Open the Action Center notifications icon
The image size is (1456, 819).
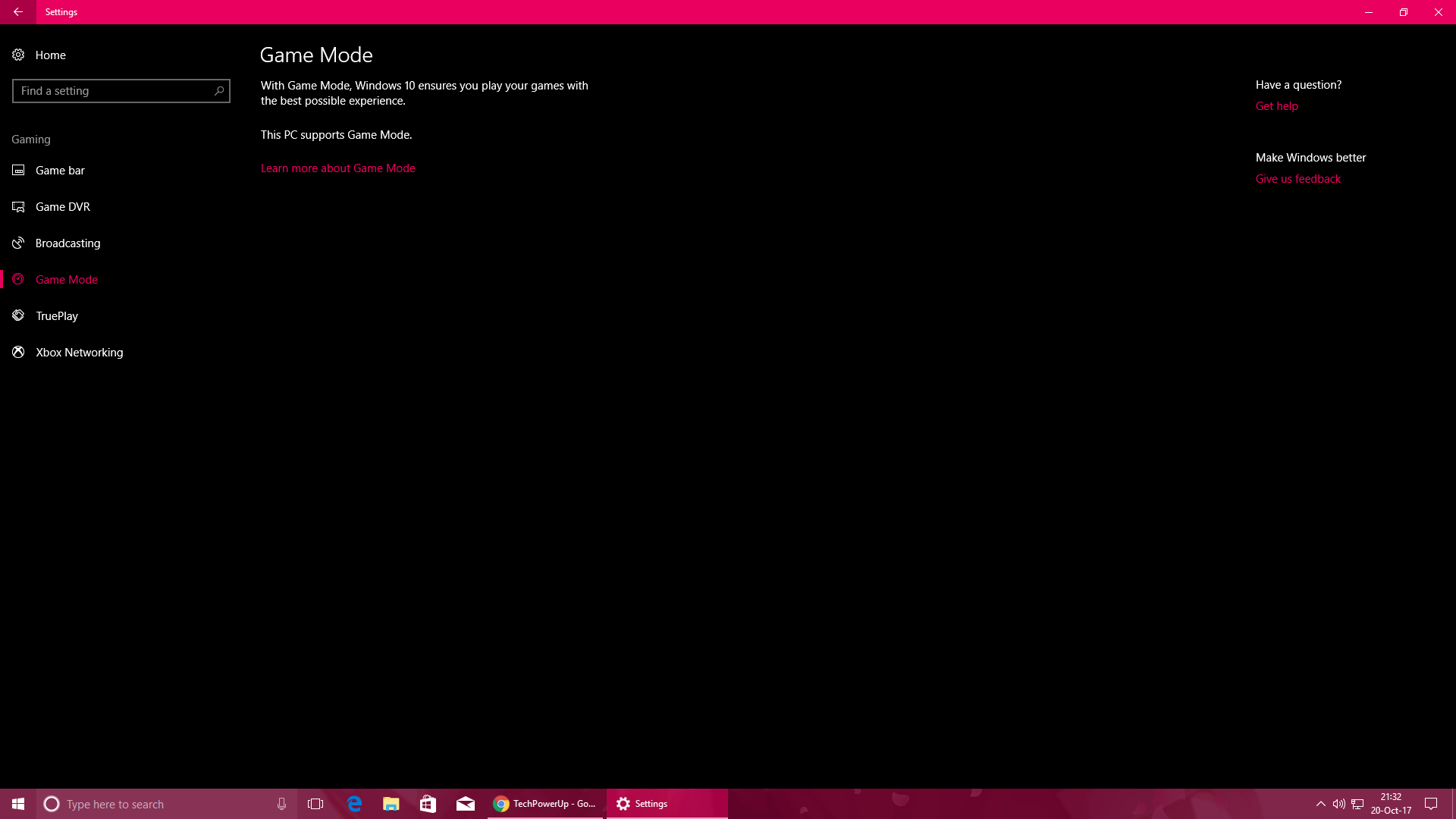point(1431,804)
